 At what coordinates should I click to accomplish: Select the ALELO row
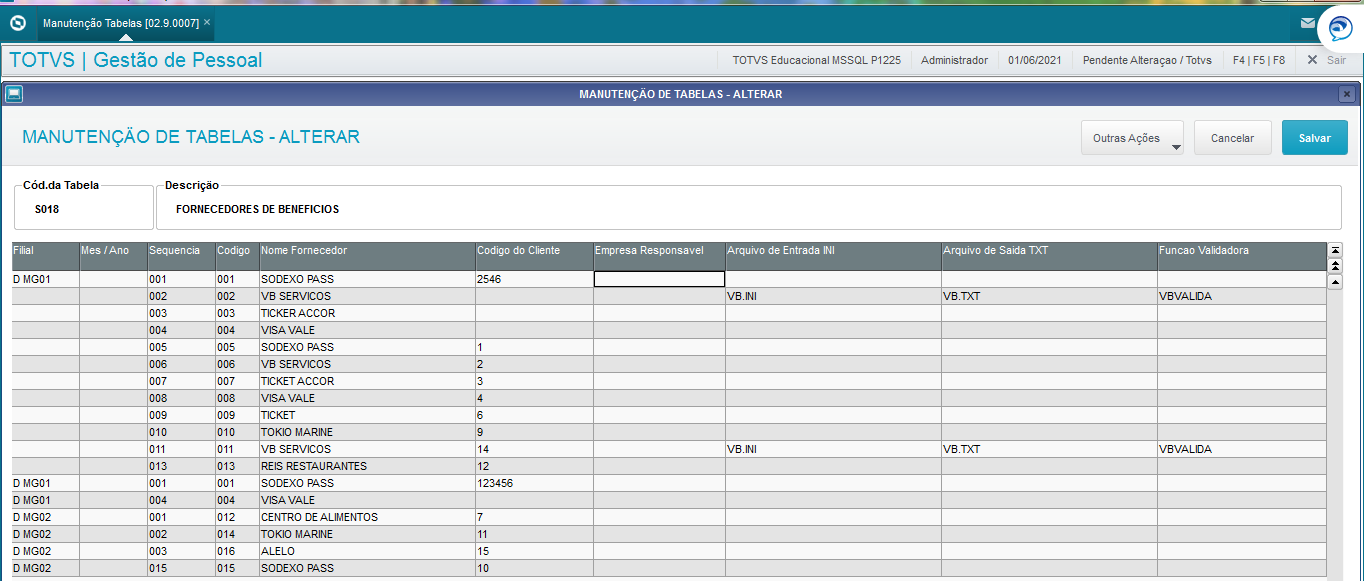[669, 551]
